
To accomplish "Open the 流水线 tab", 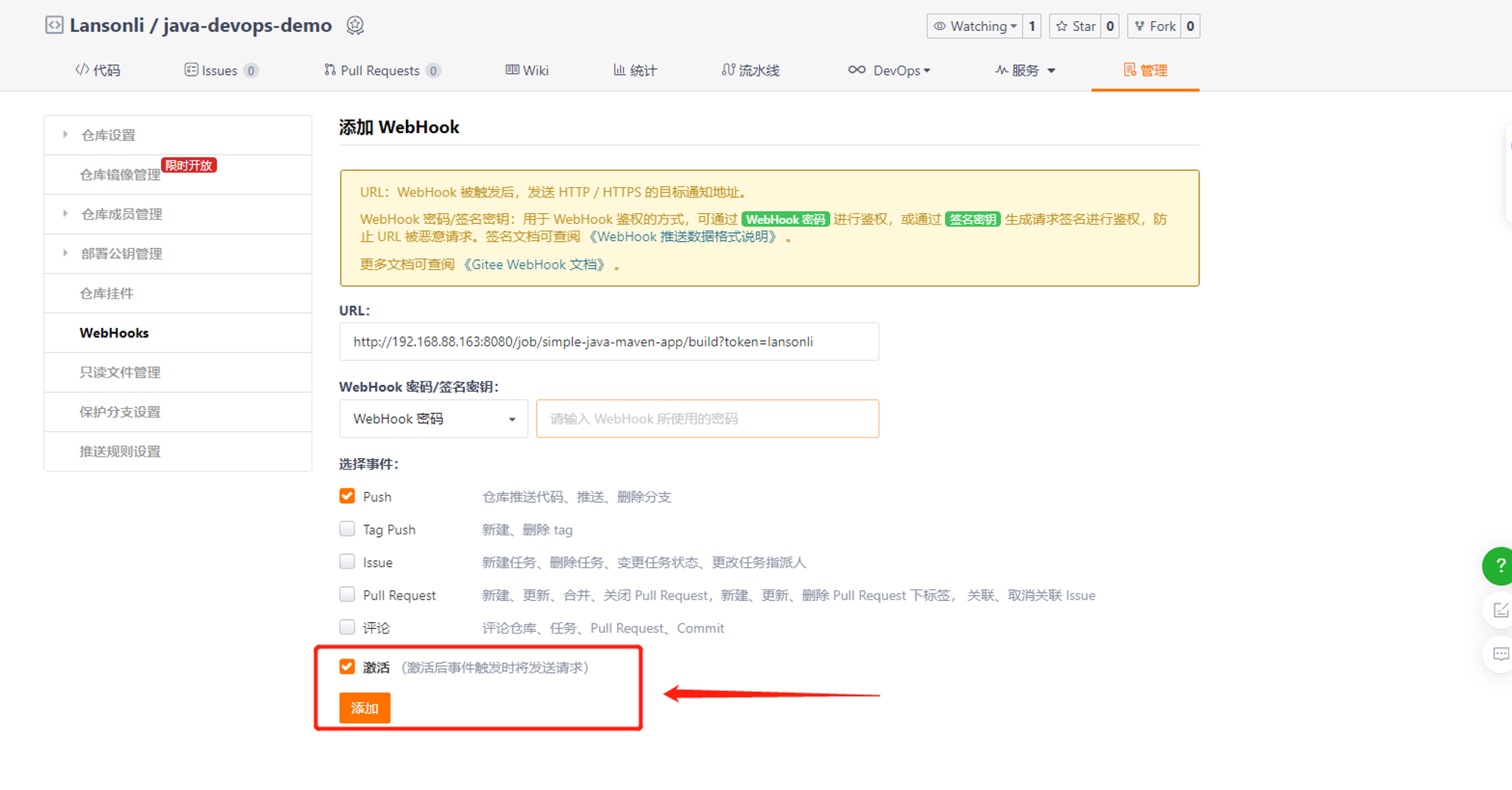I will (x=751, y=70).
